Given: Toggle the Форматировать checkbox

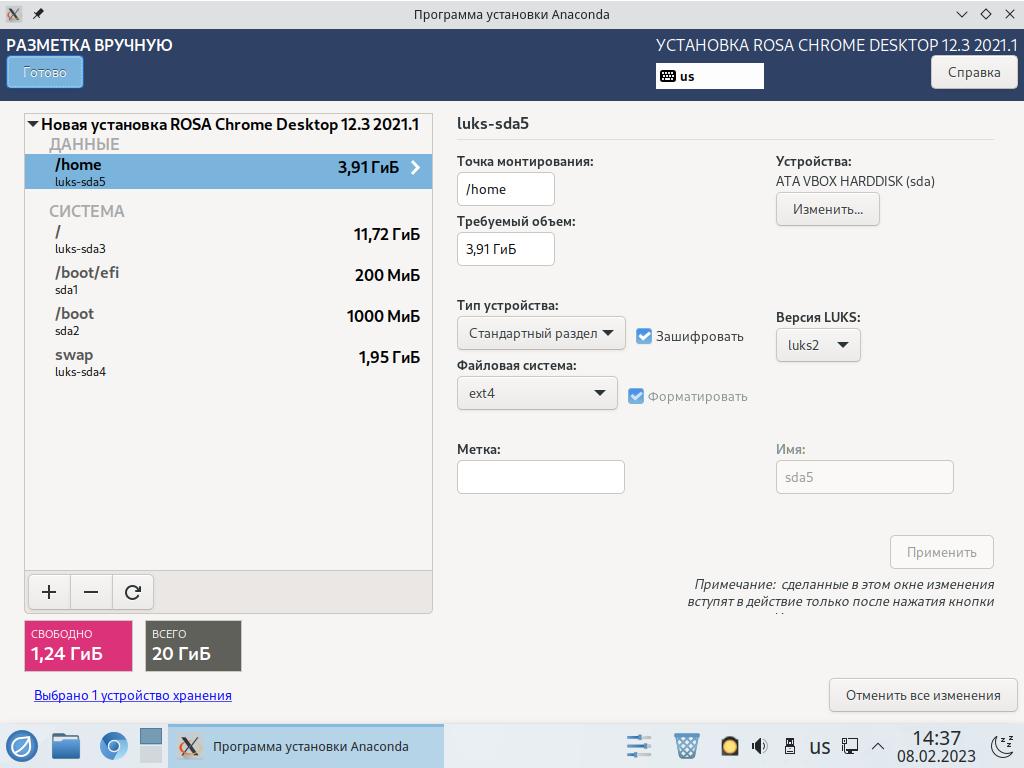Looking at the screenshot, I should [636, 396].
